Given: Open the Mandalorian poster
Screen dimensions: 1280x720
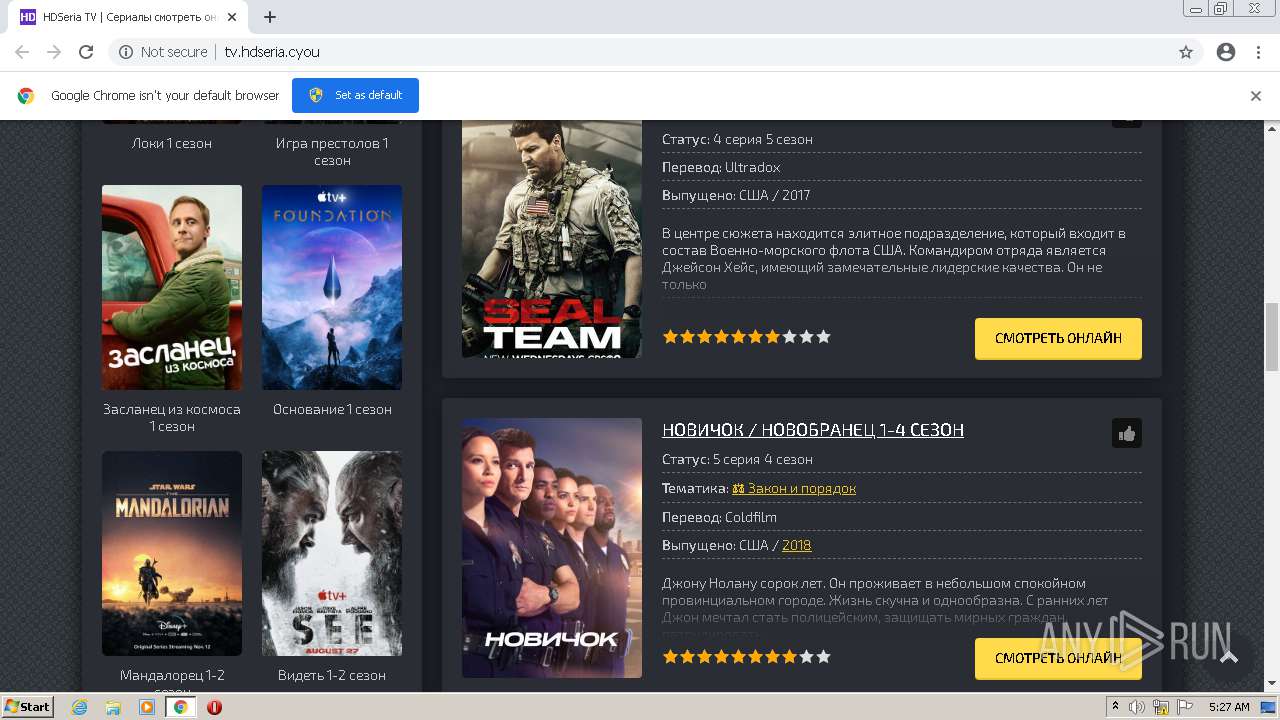Looking at the screenshot, I should [172, 553].
